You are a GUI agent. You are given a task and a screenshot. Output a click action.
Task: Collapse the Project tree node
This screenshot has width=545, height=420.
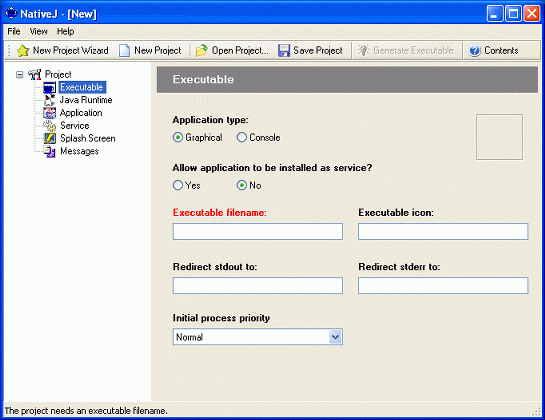click(x=20, y=74)
